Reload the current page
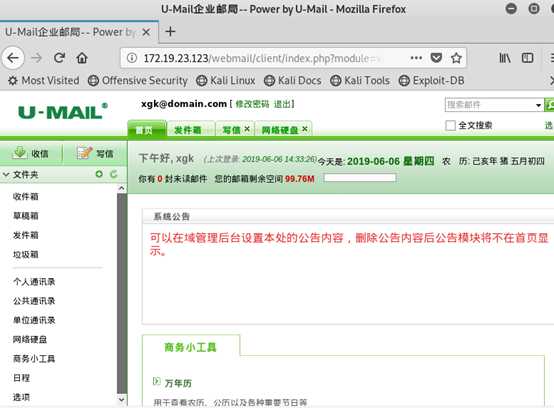 [59, 58]
